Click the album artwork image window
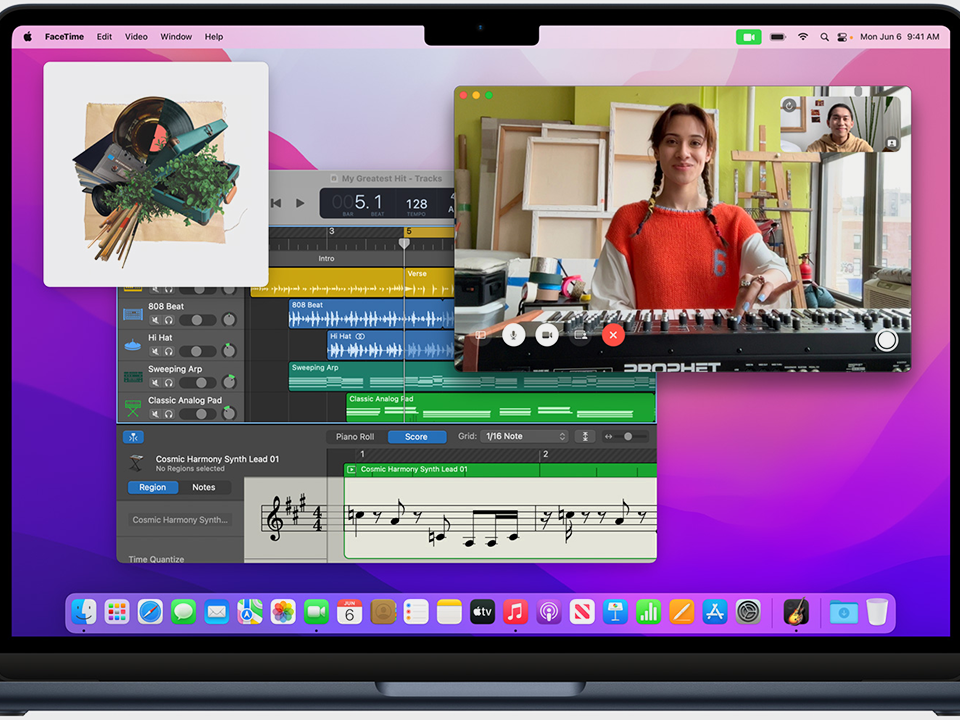Image resolution: width=960 pixels, height=720 pixels. pos(156,174)
